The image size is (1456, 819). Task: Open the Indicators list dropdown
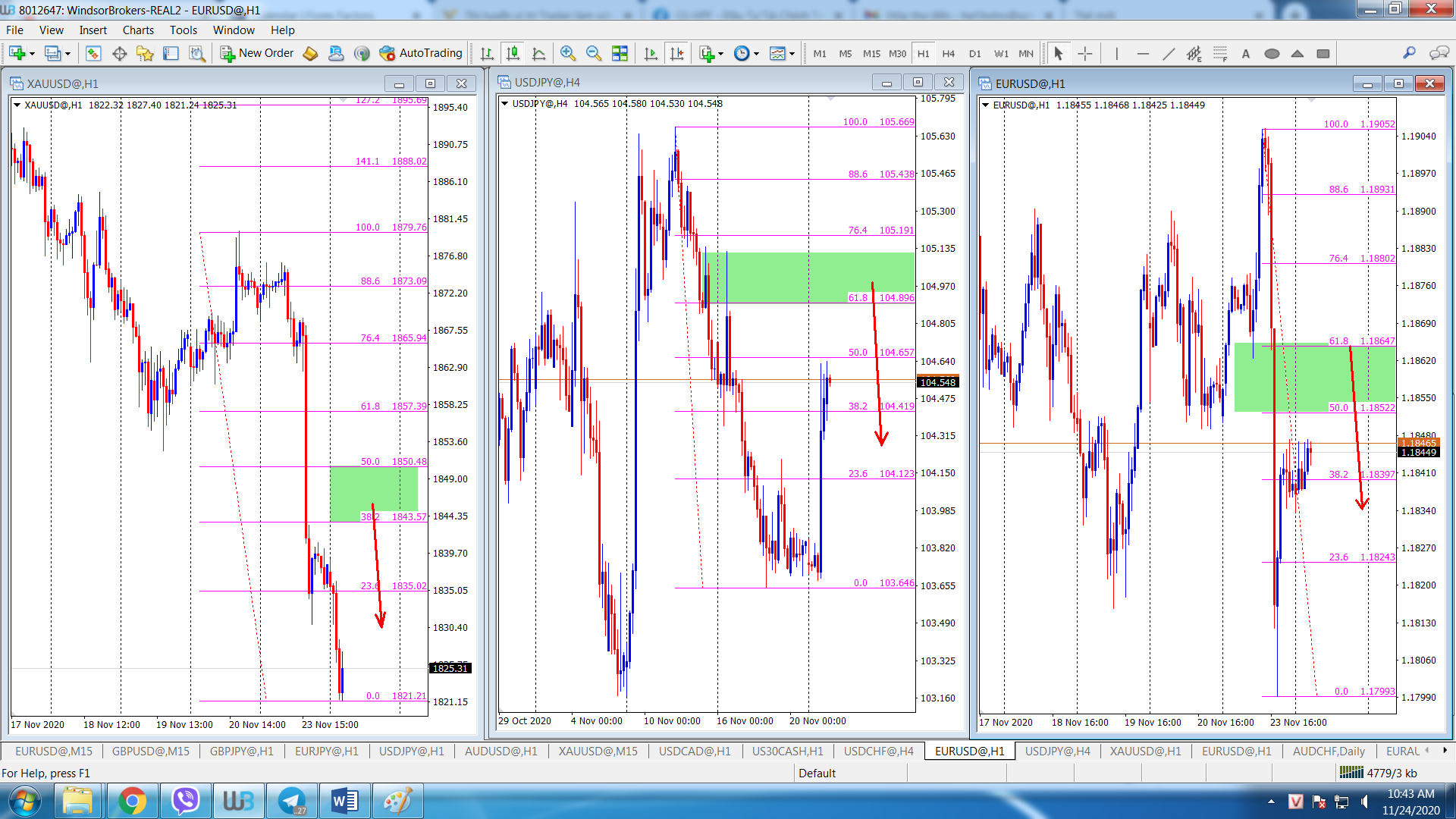[711, 53]
